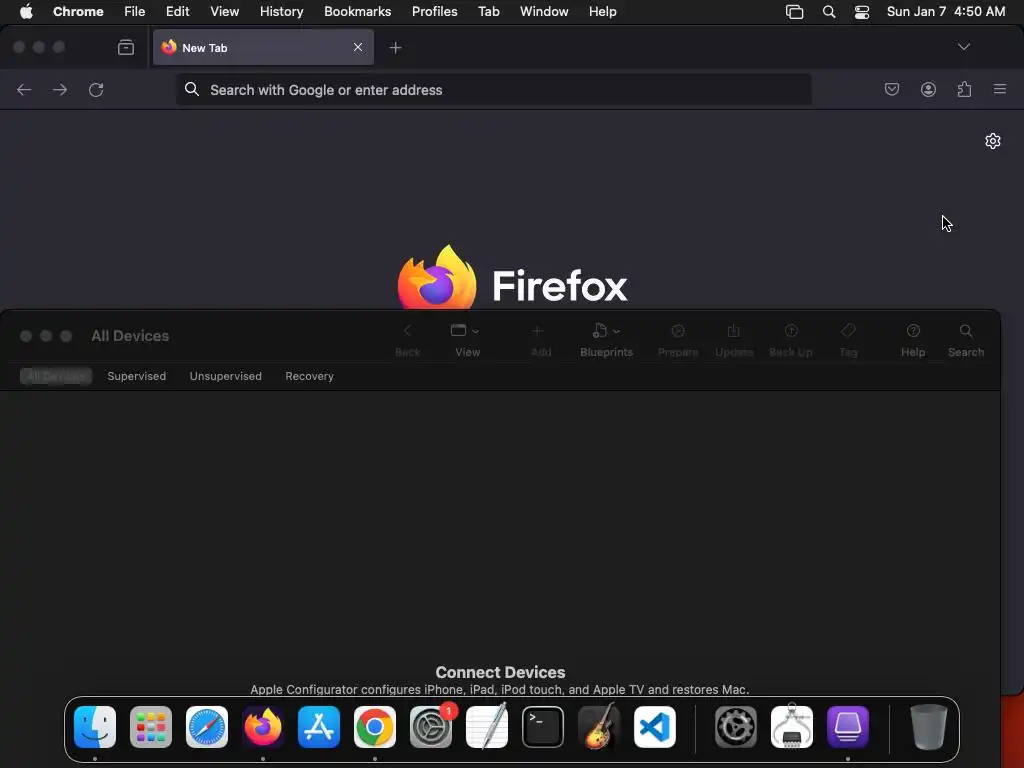Viewport: 1024px width, 768px height.
Task: Open Spotlight search in menu bar
Action: tap(829, 12)
